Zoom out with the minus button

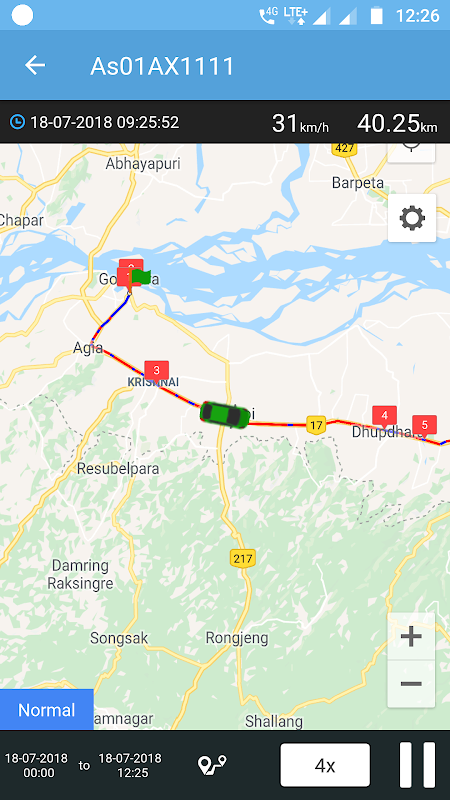[x=411, y=684]
